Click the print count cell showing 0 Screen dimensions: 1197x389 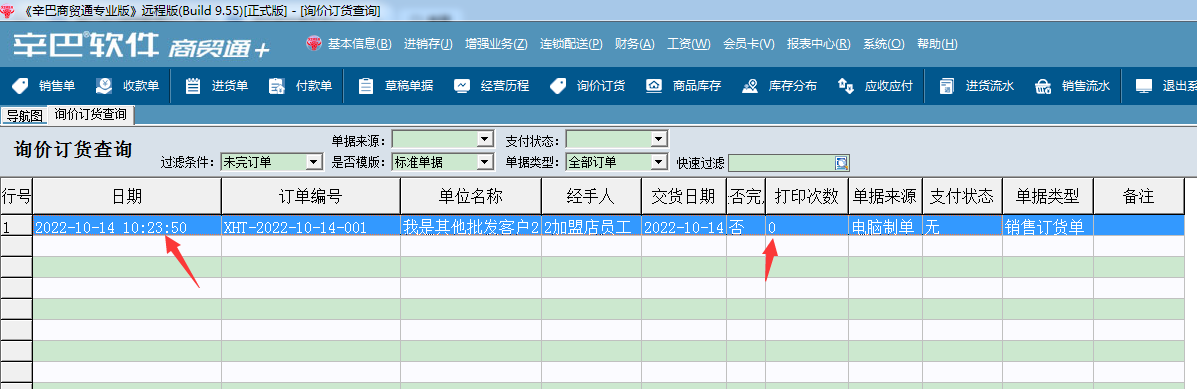coord(807,227)
